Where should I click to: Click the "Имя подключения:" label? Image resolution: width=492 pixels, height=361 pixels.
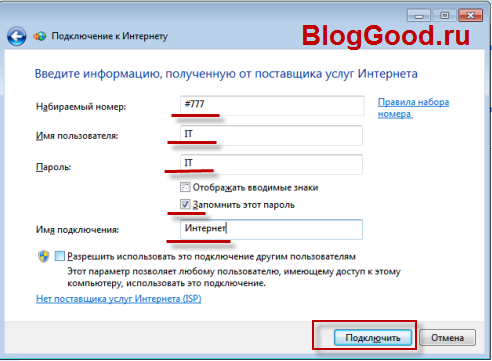(x=77, y=230)
